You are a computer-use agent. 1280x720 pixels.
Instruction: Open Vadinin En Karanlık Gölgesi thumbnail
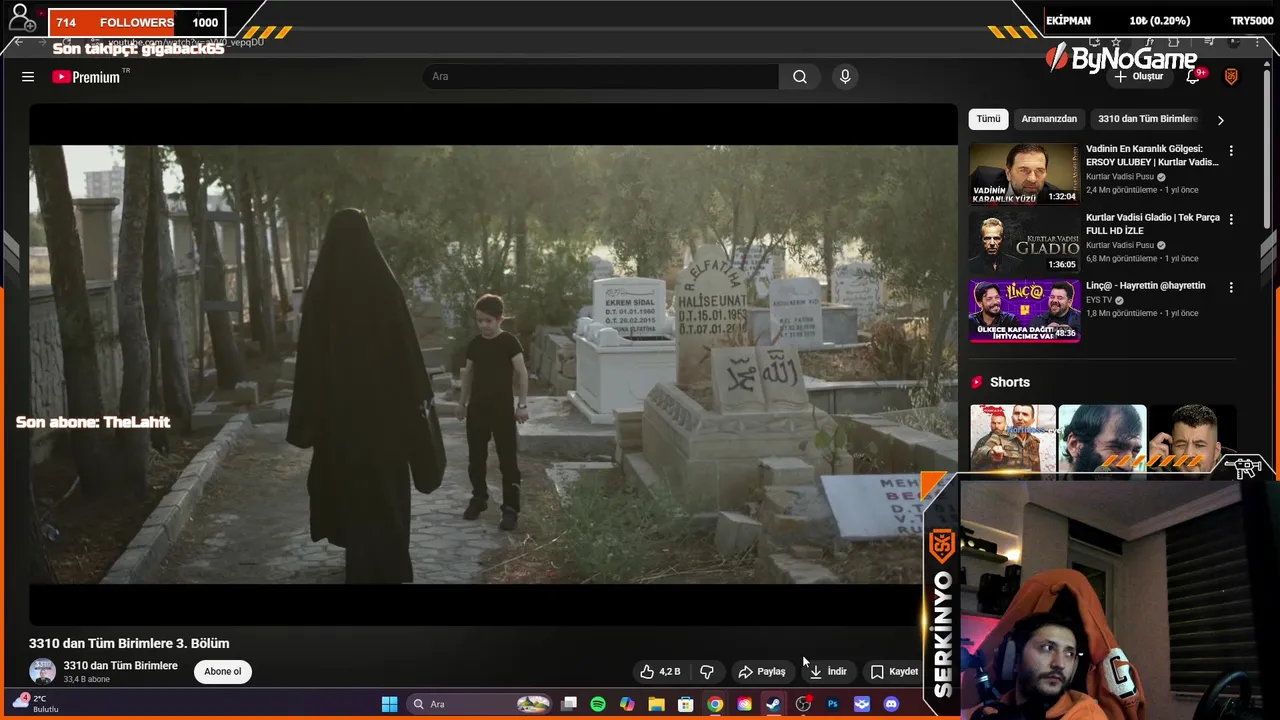click(1024, 174)
